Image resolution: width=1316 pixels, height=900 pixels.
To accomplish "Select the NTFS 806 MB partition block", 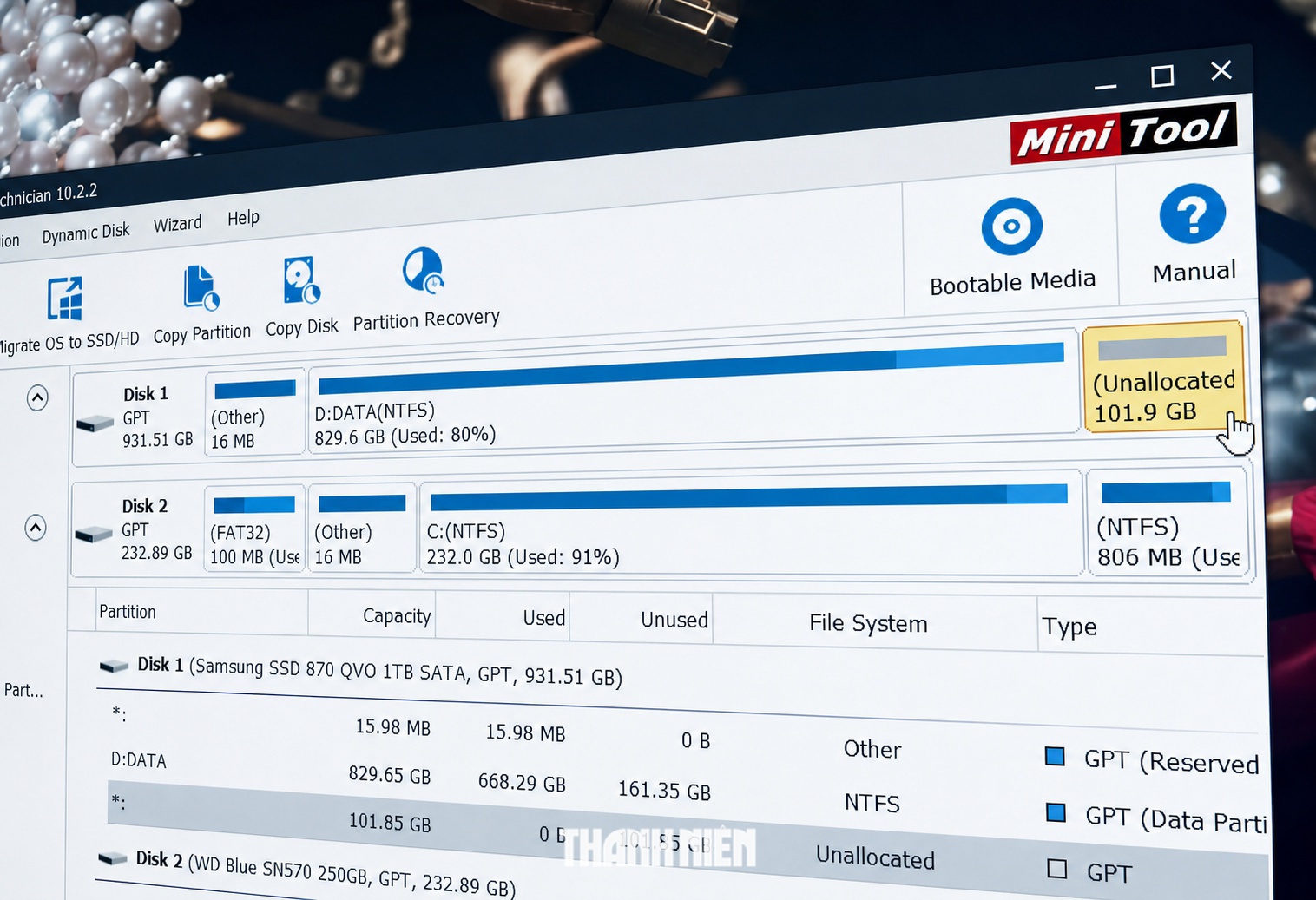I will click(x=1168, y=522).
